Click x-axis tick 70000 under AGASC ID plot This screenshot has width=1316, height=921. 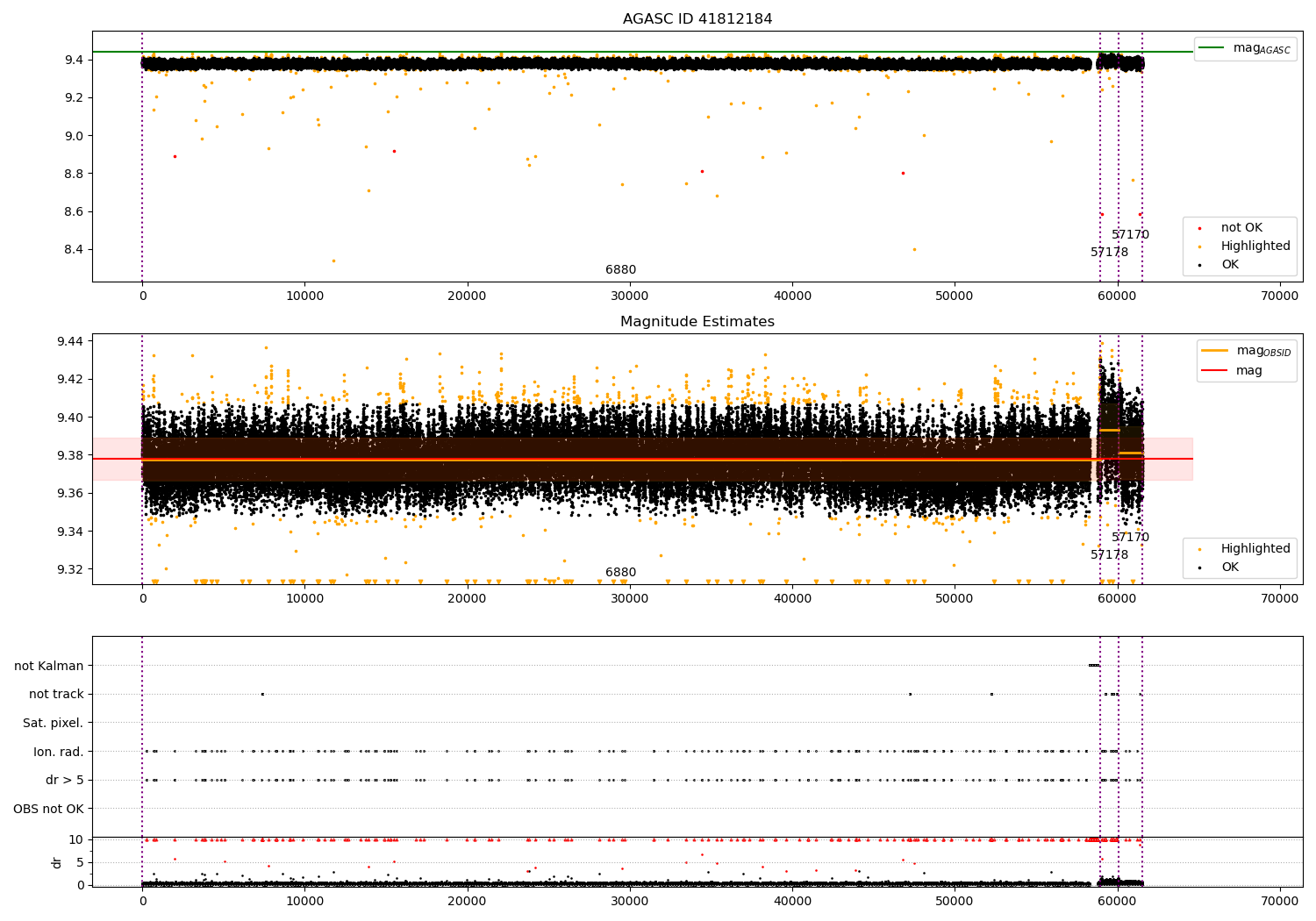(1279, 296)
